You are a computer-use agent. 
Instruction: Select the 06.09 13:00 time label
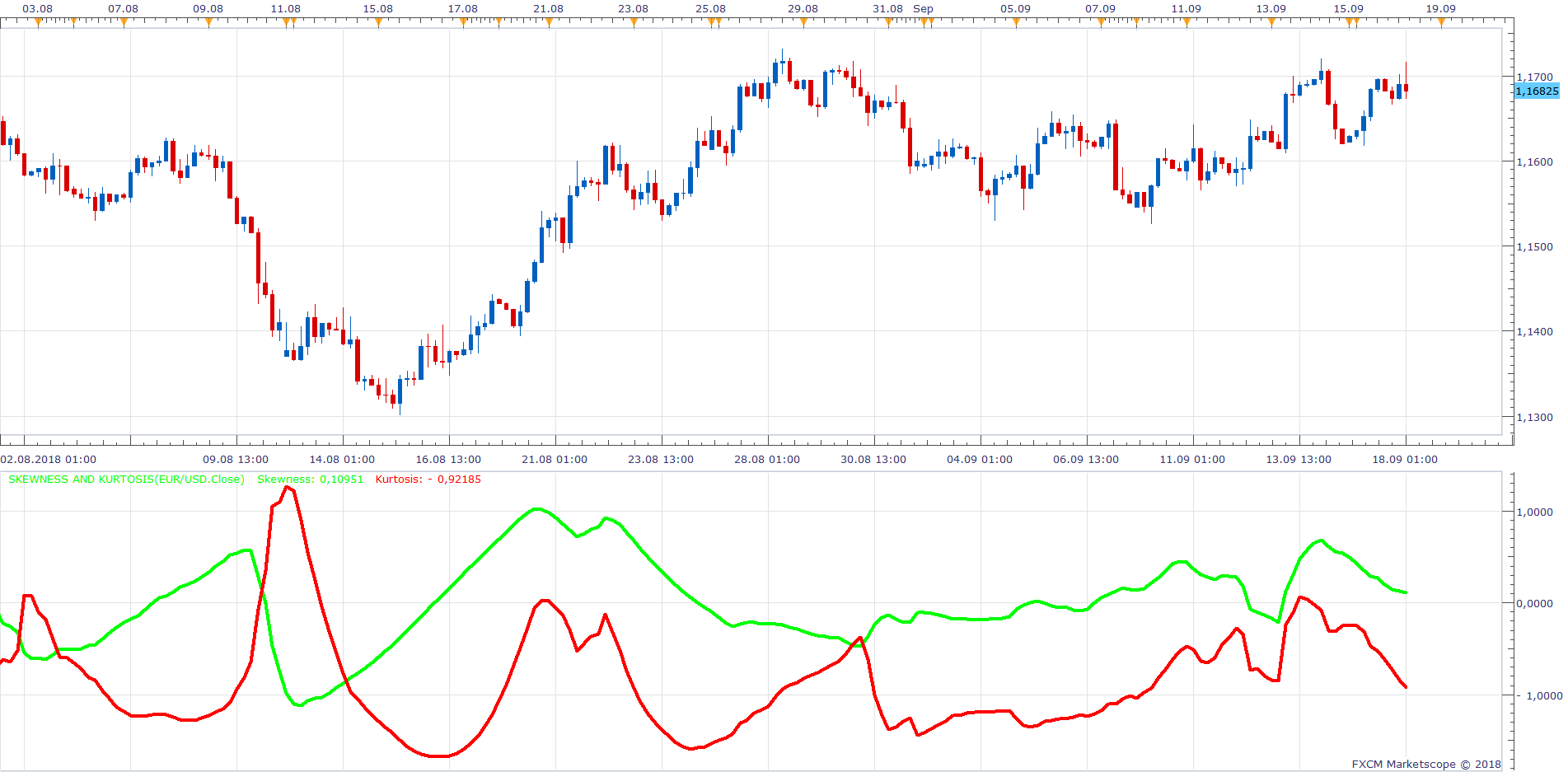pos(1086,460)
